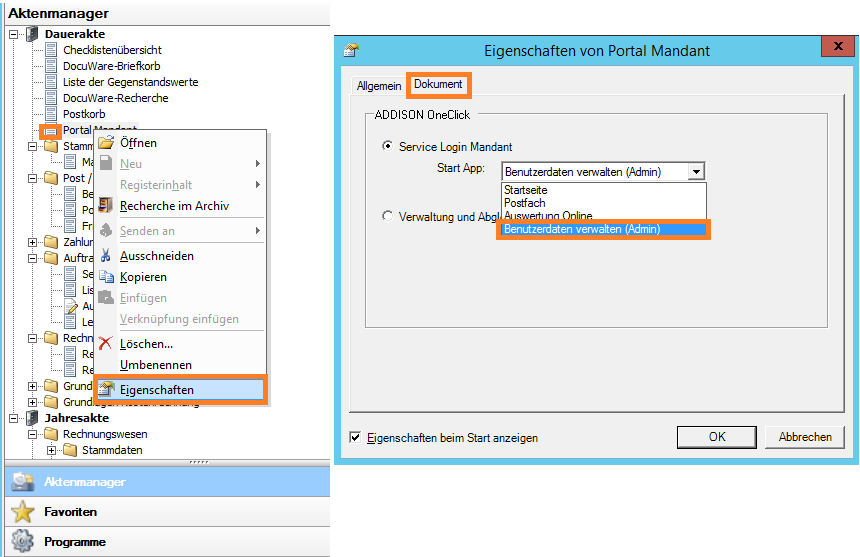The image size is (860, 557).
Task: Click the Aktenmanager navigation pane icon
Action: point(22,481)
